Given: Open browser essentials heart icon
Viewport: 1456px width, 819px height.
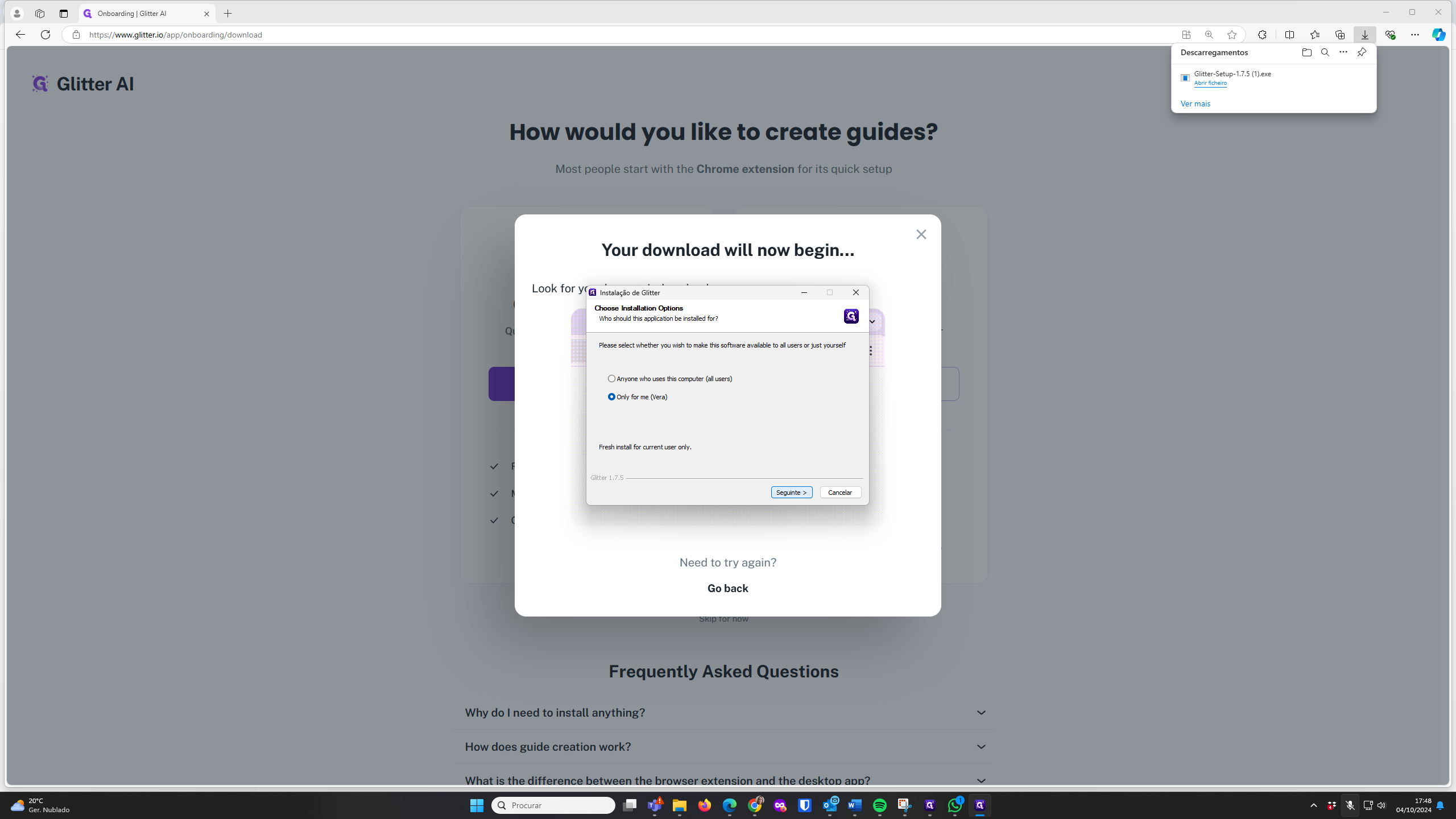Looking at the screenshot, I should coord(1390,35).
